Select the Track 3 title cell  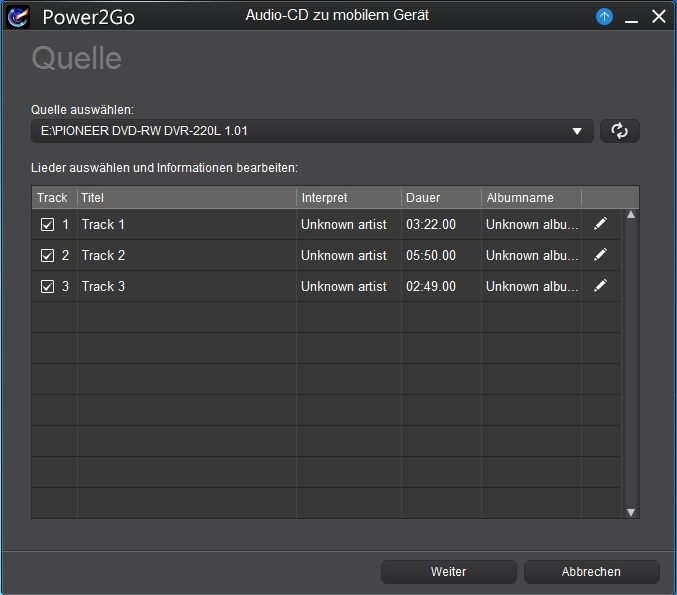click(x=187, y=286)
